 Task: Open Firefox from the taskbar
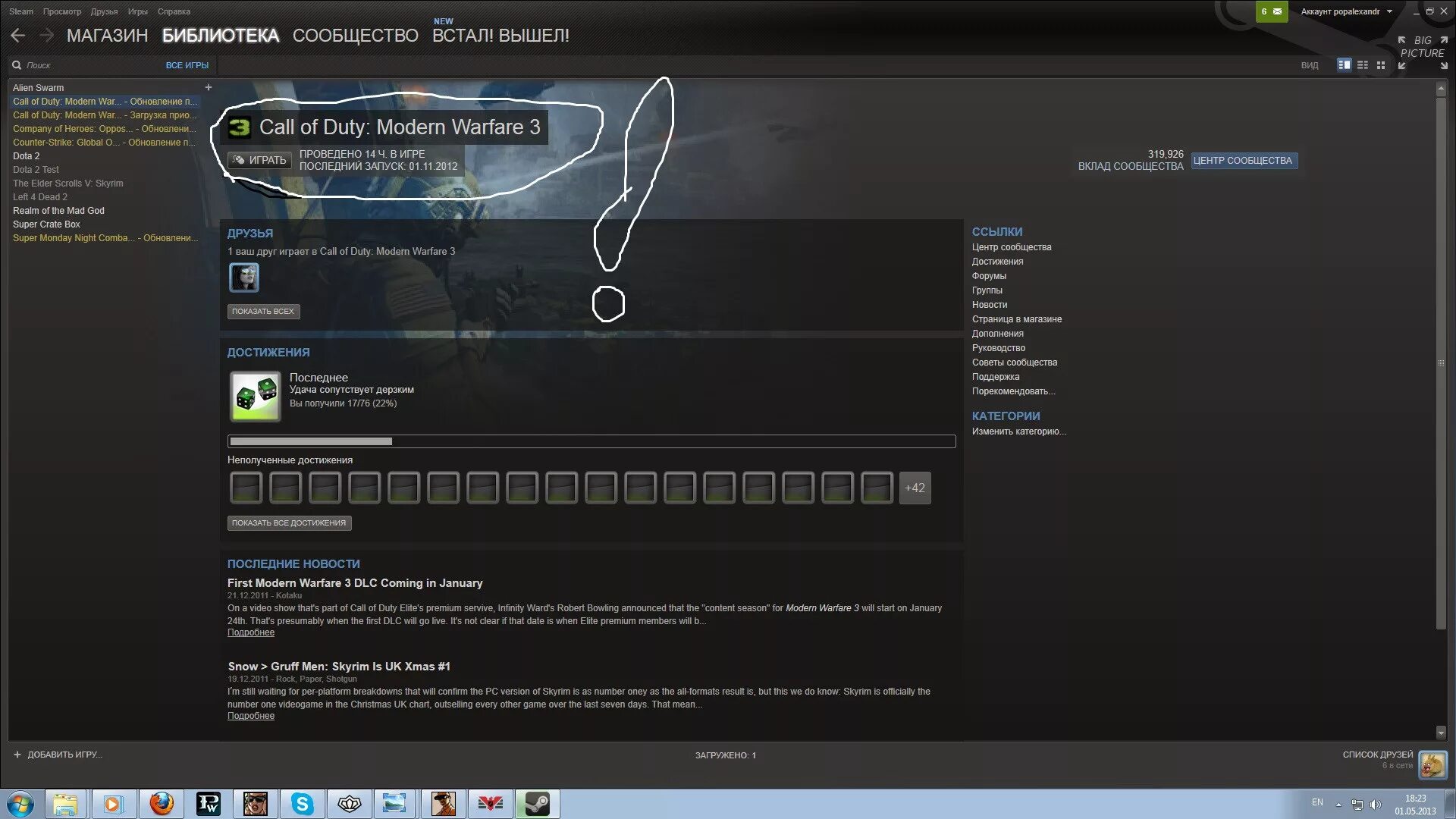(161, 804)
